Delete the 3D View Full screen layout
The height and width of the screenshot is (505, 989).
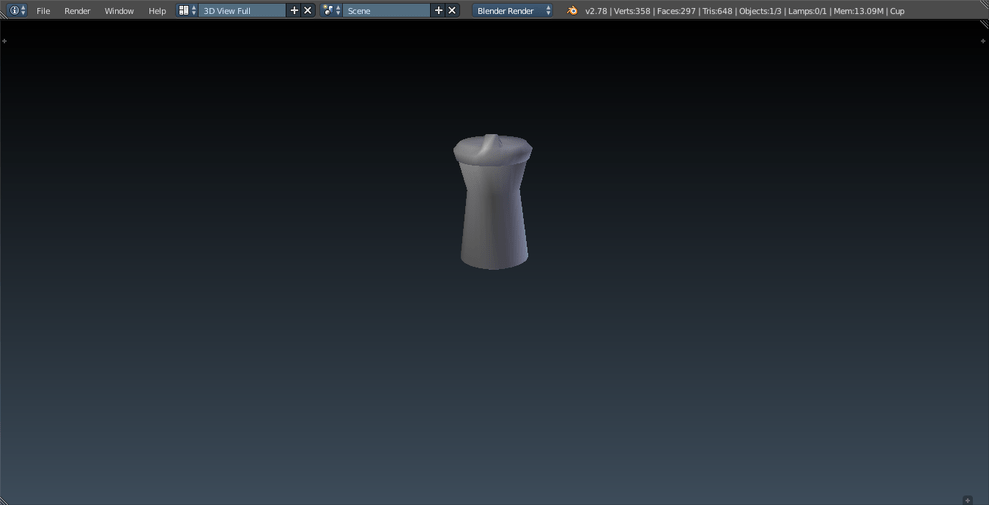(x=308, y=11)
